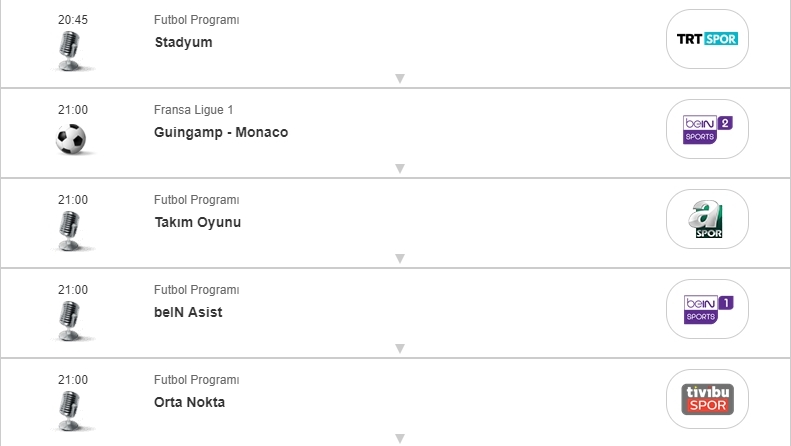This screenshot has width=791, height=446.
Task: Open the Guingamp - Monaco match title
Action: 221,132
